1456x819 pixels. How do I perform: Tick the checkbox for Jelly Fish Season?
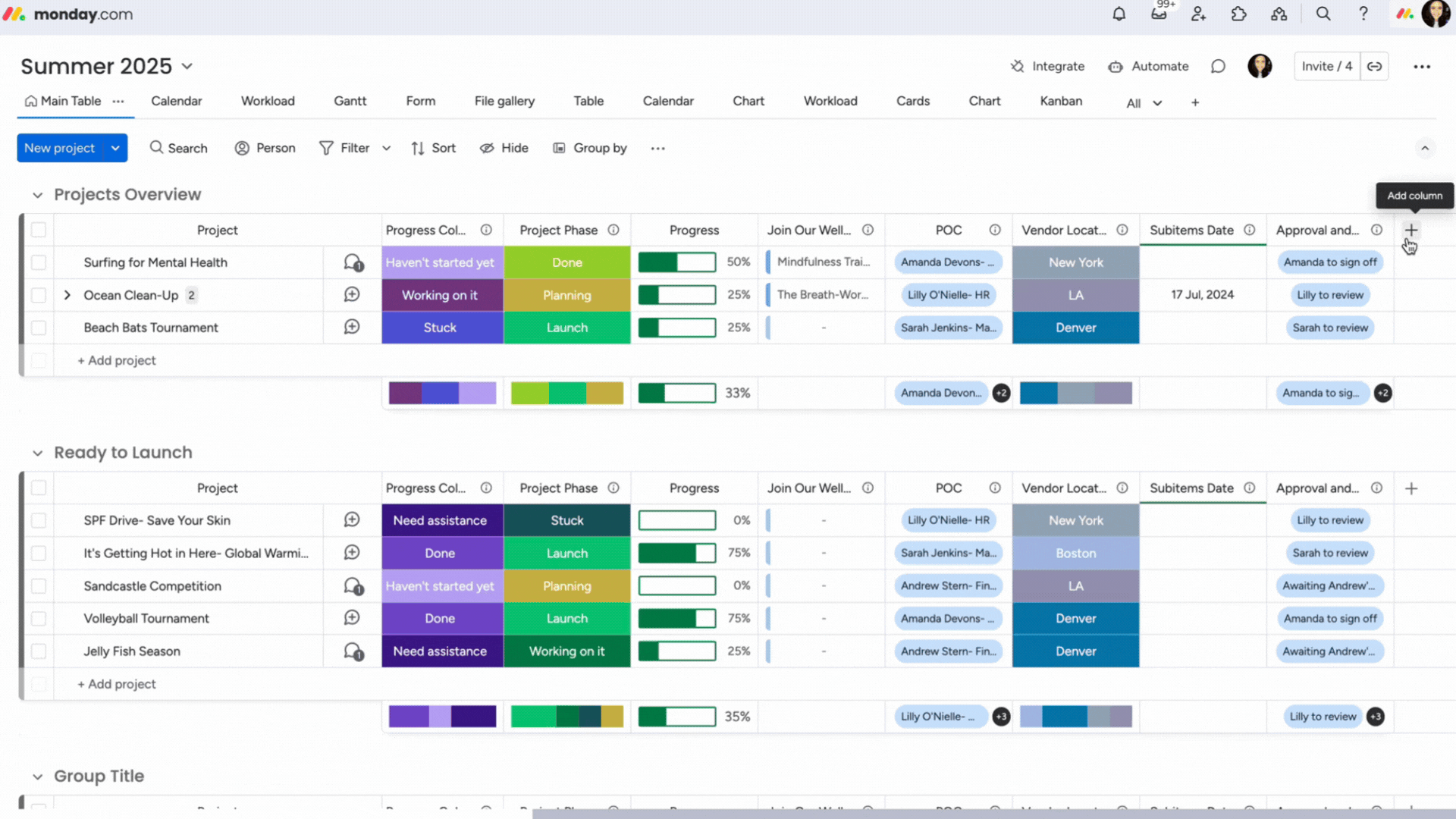click(39, 651)
